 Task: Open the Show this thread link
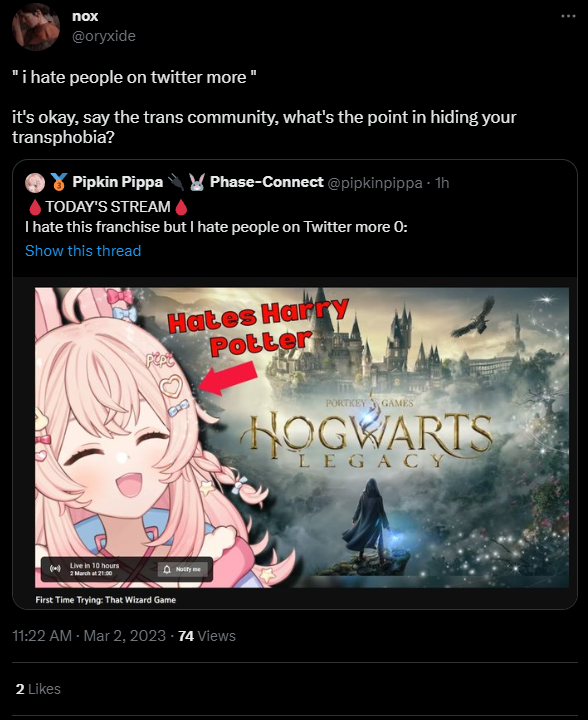[83, 251]
